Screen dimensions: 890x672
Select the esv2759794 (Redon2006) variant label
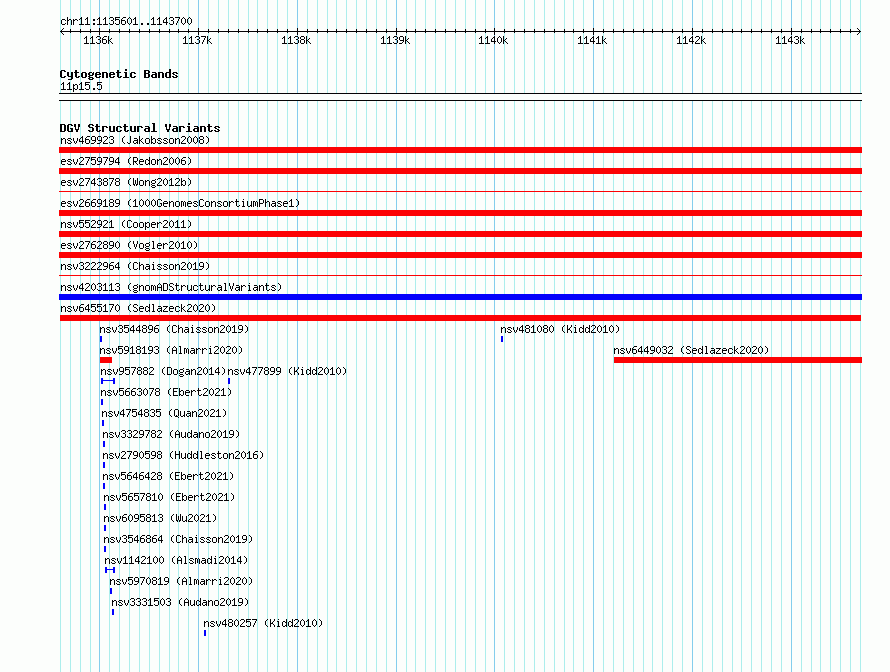point(126,161)
